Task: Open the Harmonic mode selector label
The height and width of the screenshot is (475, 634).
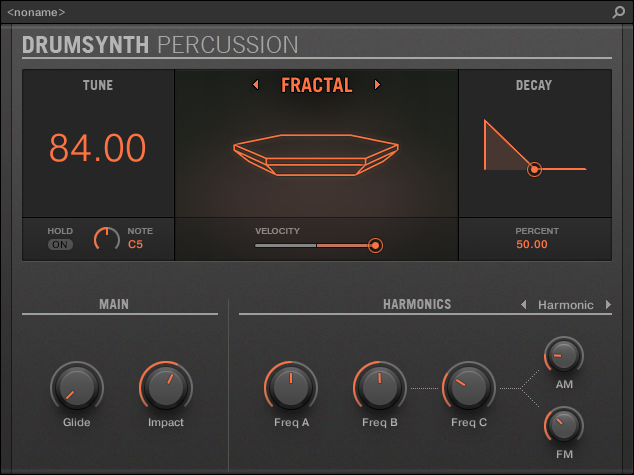Action: coord(565,305)
